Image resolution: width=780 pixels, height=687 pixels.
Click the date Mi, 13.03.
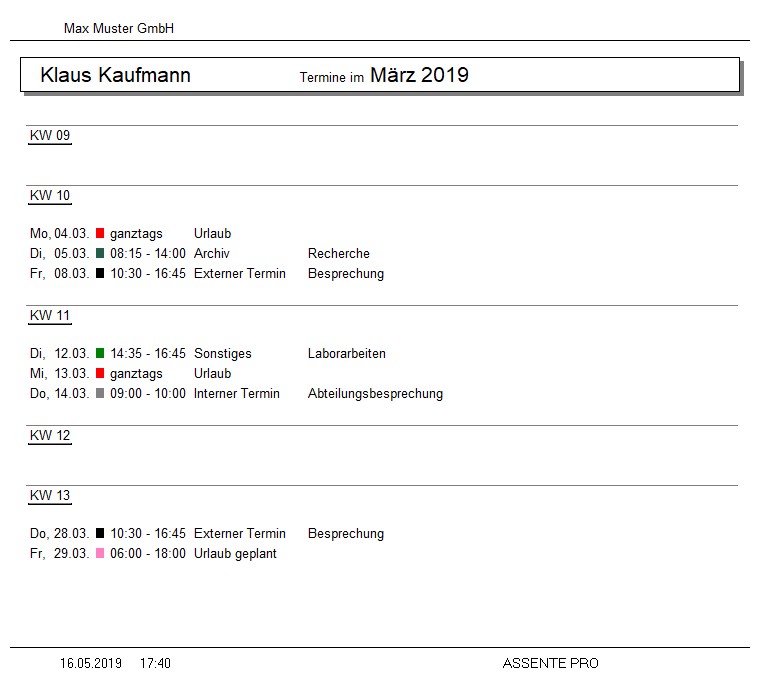coord(60,373)
